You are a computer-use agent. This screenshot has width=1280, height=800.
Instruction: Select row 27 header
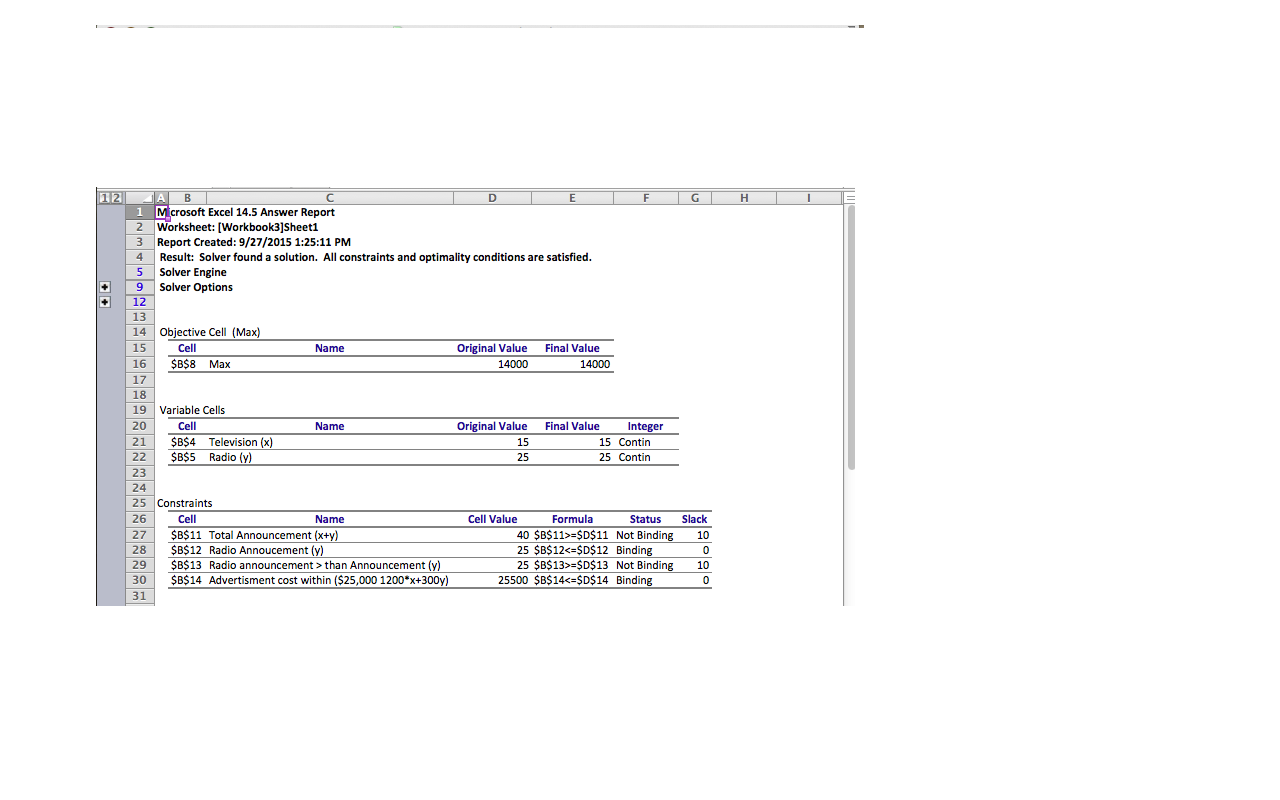point(140,535)
